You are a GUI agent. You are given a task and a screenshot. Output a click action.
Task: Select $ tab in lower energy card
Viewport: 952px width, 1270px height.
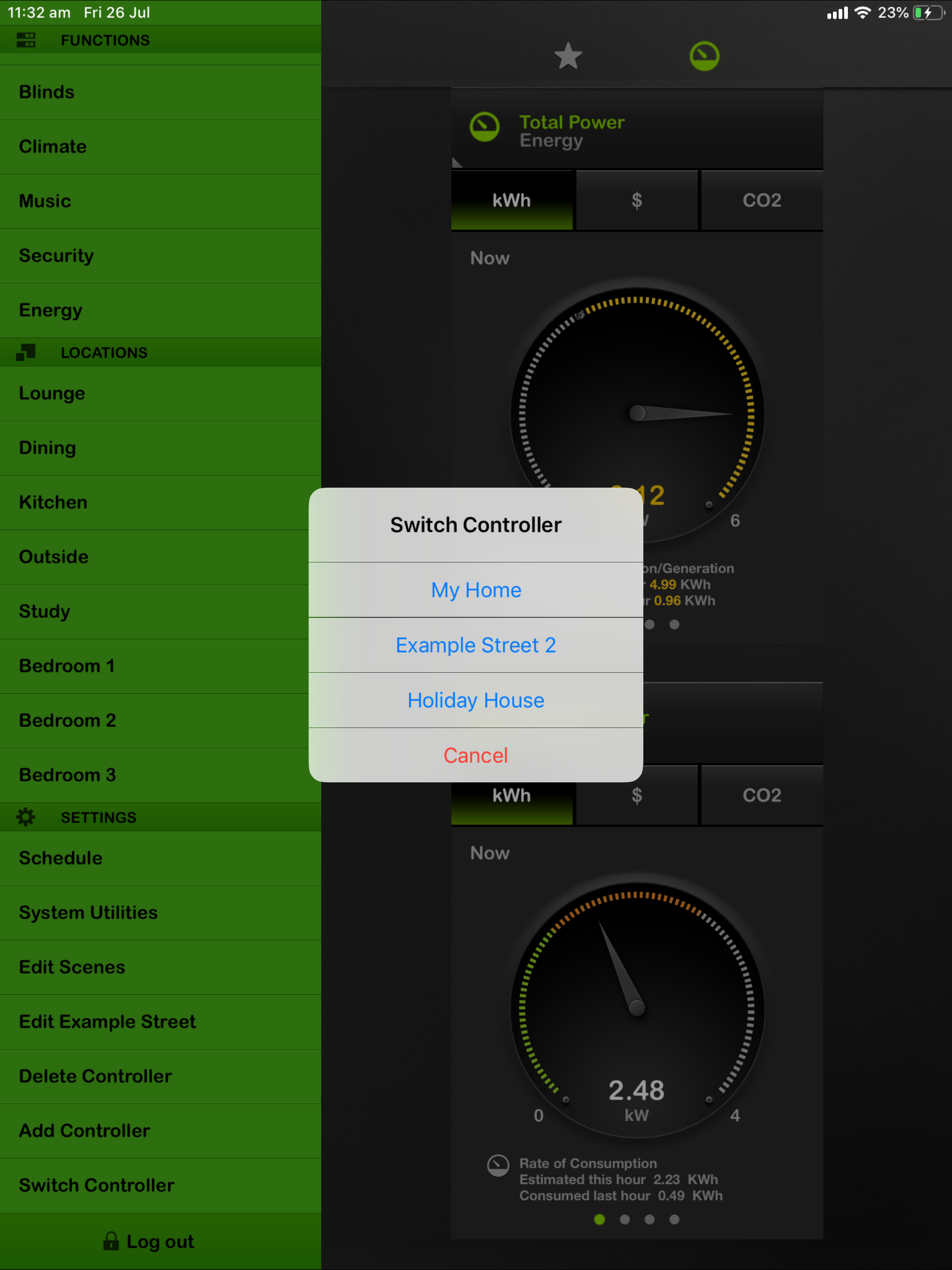click(637, 796)
